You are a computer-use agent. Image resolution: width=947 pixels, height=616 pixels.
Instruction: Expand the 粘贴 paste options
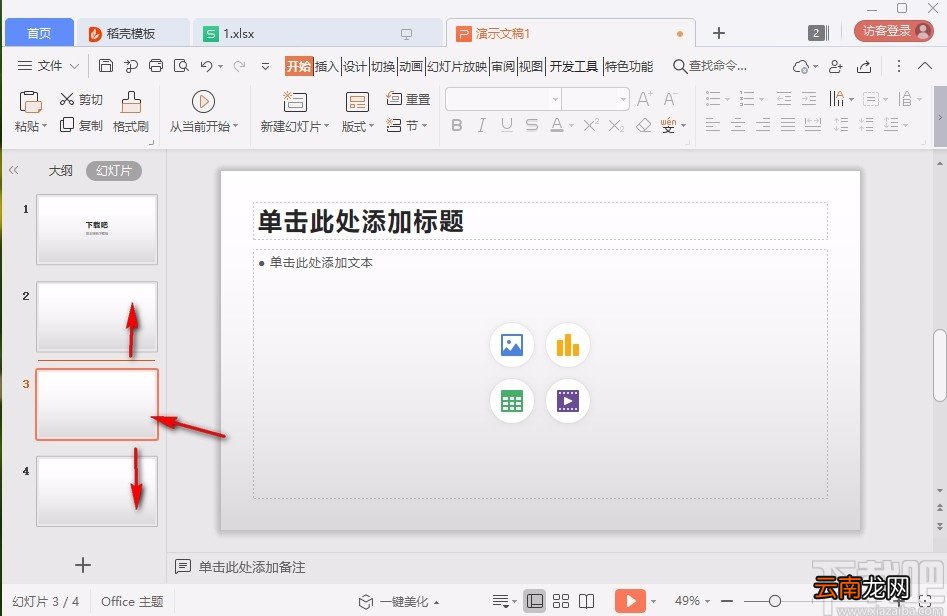30,126
